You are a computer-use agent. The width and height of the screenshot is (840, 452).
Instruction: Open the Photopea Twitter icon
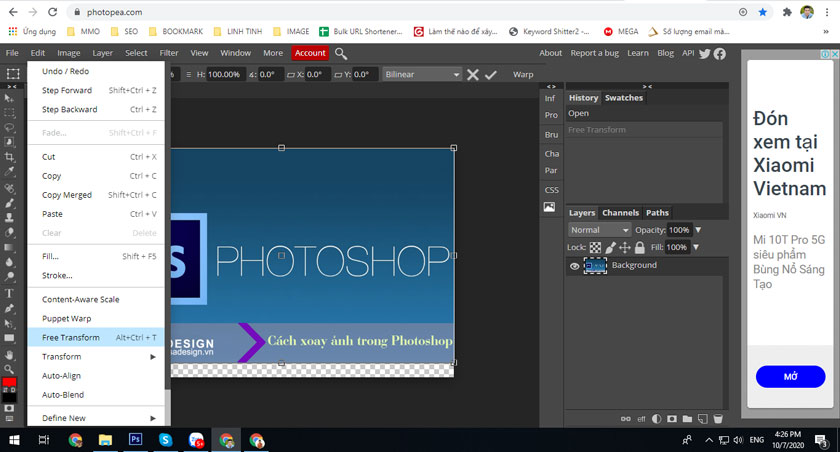[x=704, y=54]
